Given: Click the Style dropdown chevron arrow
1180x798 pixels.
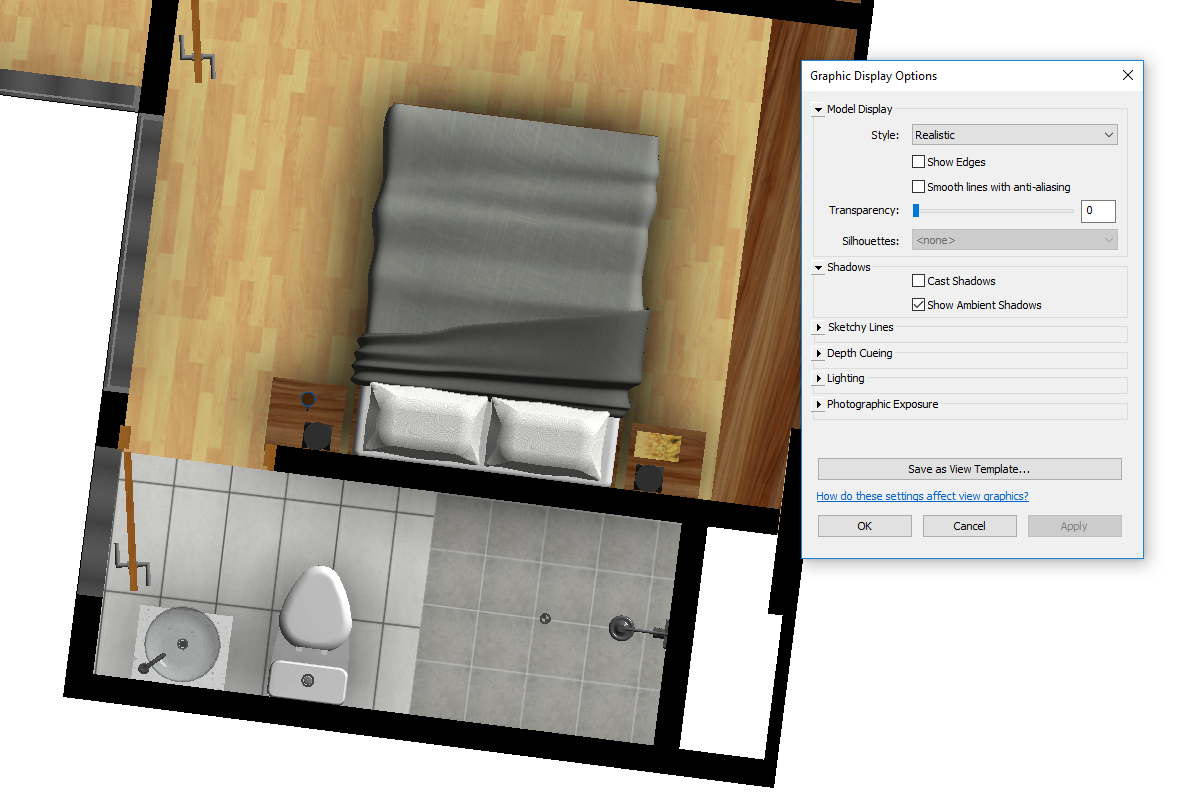Looking at the screenshot, I should pyautogui.click(x=1108, y=134).
